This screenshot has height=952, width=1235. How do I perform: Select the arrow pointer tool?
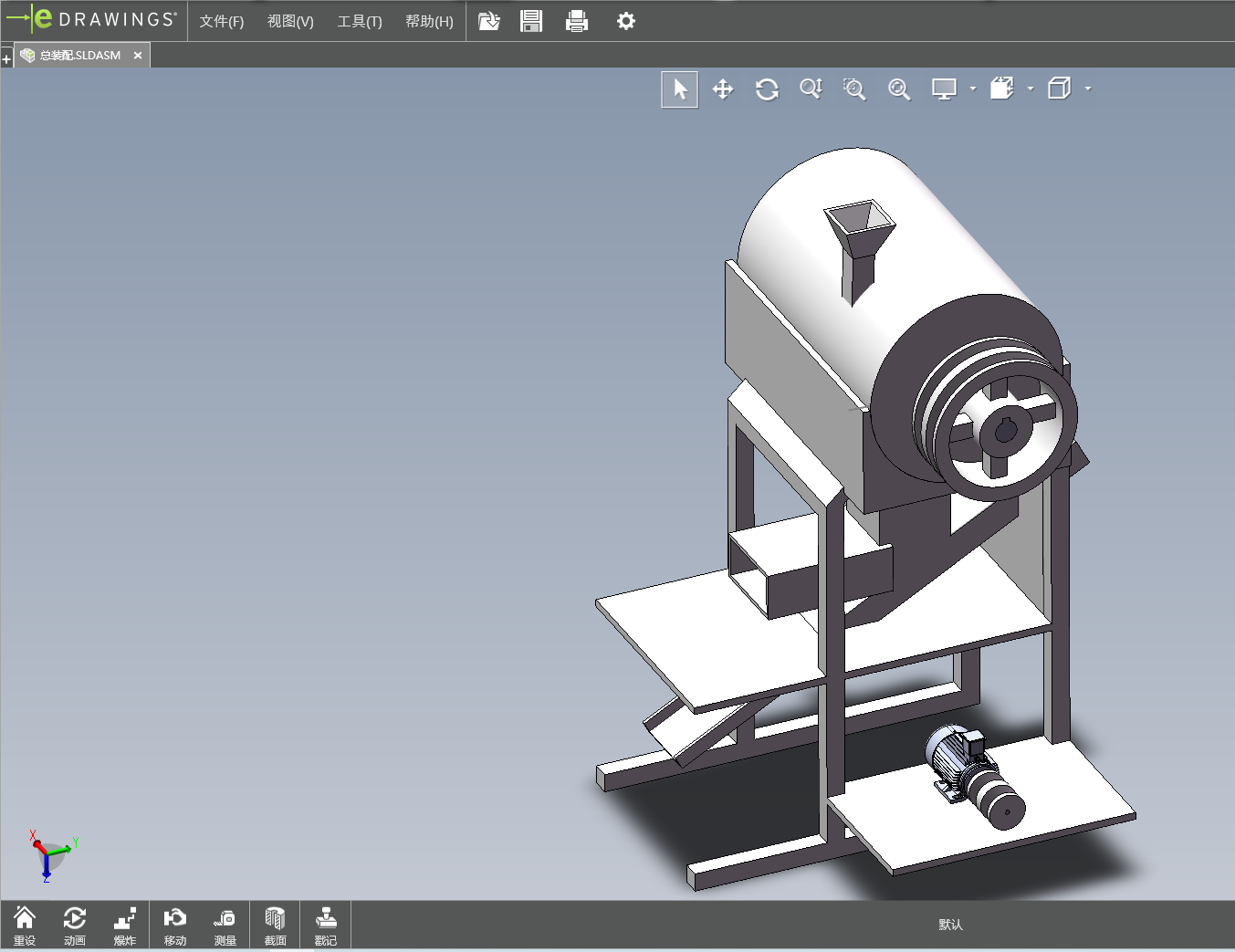click(679, 89)
